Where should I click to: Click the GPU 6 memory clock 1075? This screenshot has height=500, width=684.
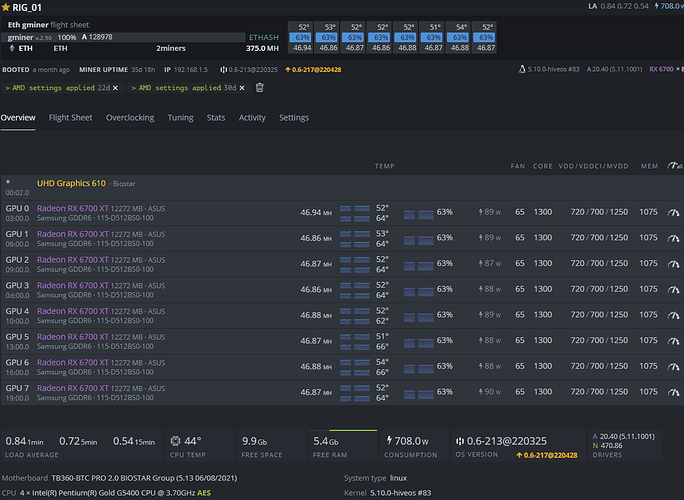648,366
